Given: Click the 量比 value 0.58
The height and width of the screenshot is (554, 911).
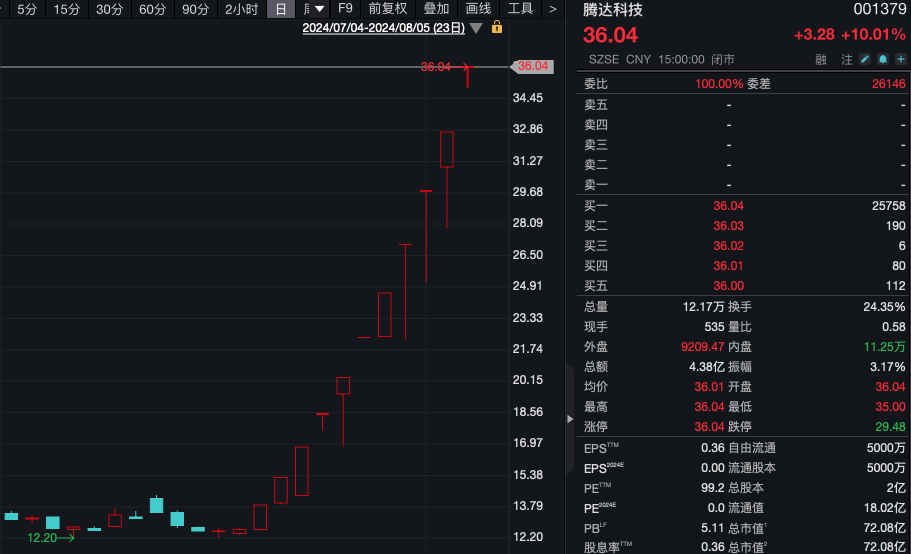Looking at the screenshot, I should (x=894, y=327).
